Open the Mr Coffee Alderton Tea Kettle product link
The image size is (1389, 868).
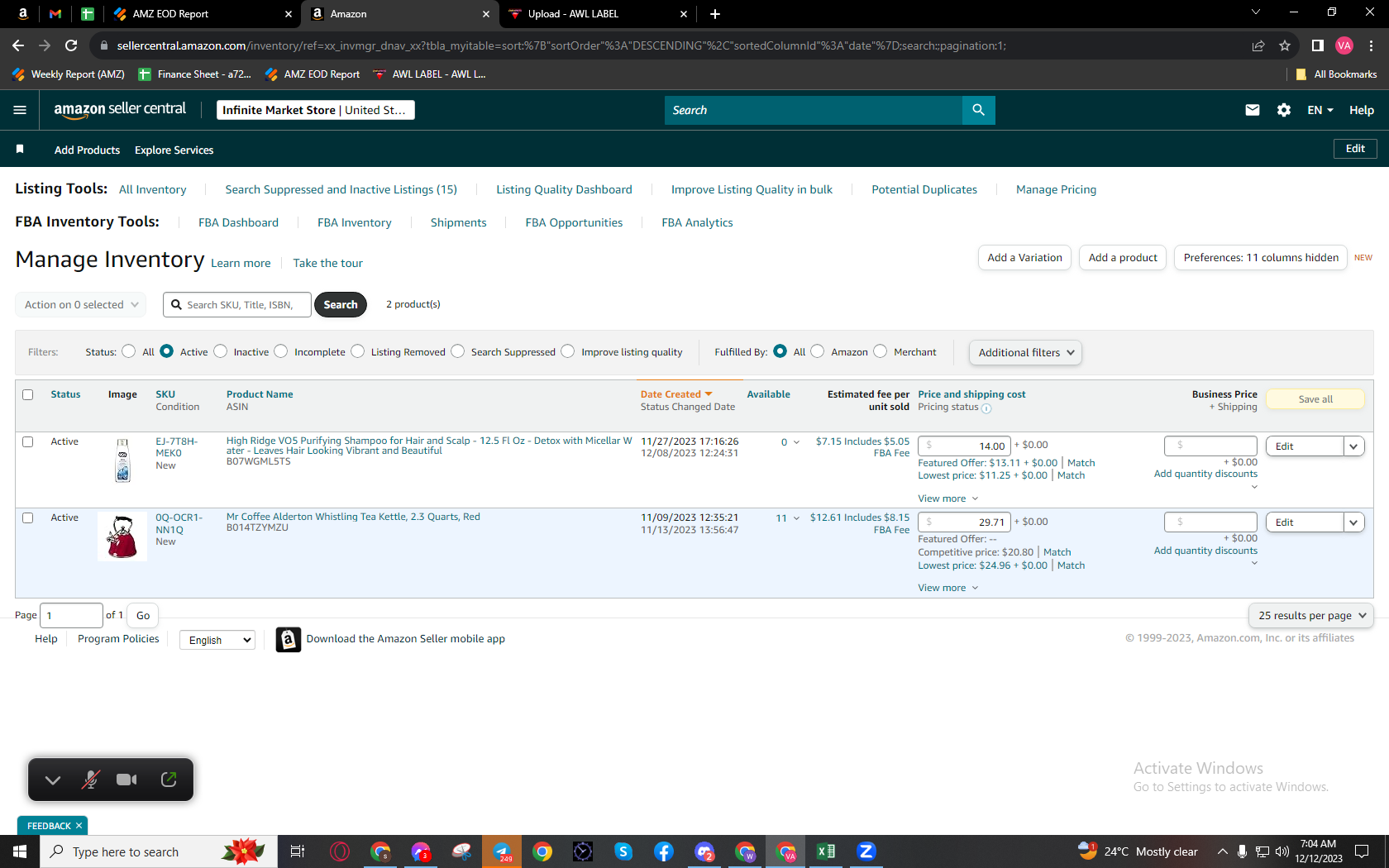pos(353,517)
